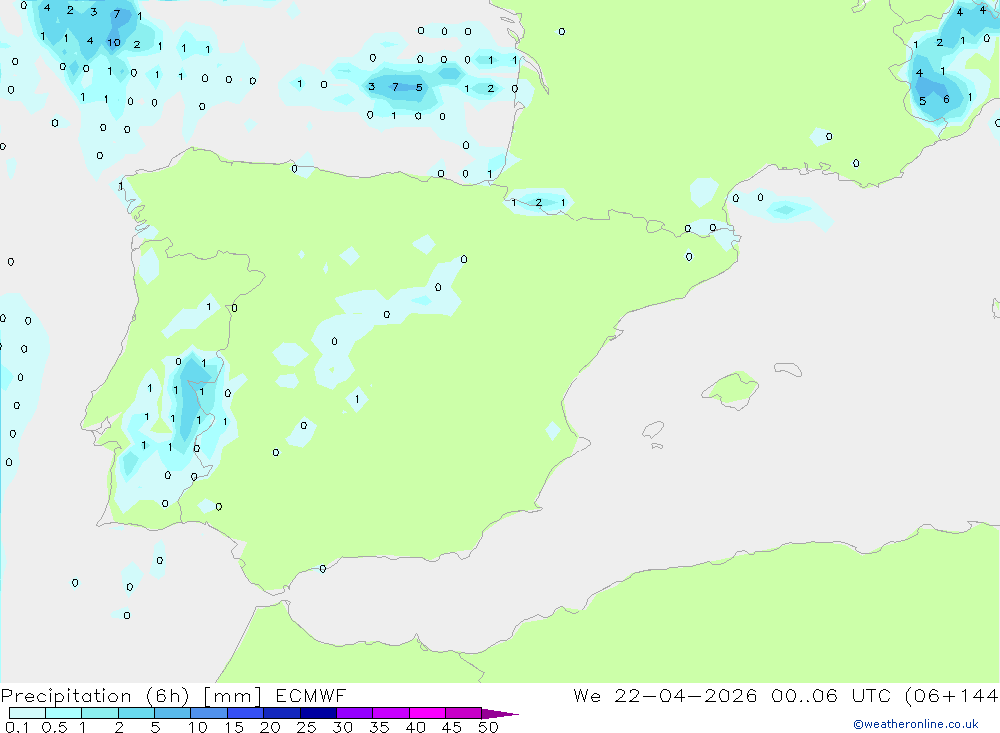
Task: Click the 6 mm value on the map
Action: (x=946, y=99)
